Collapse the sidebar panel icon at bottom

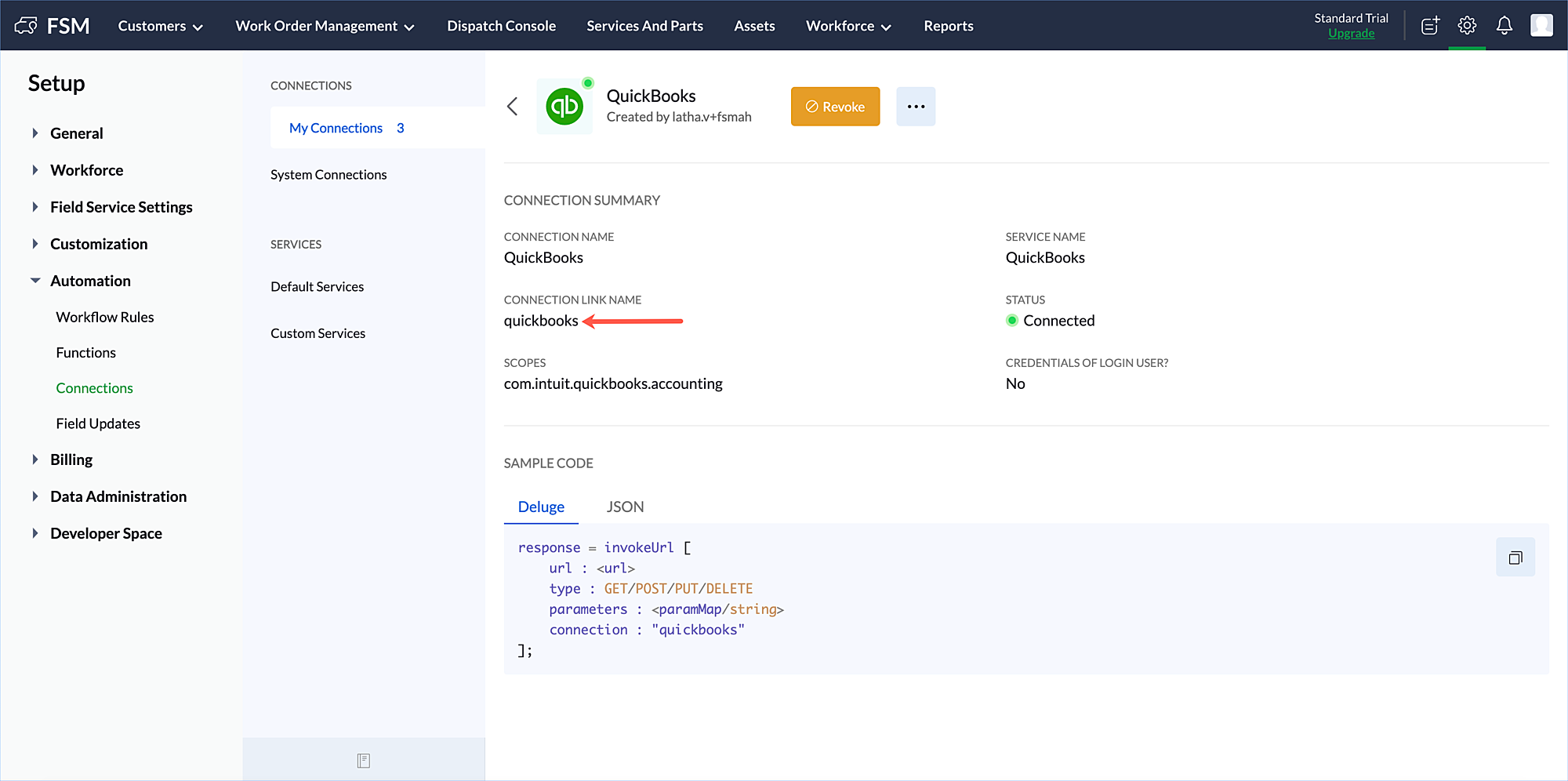coord(363,760)
